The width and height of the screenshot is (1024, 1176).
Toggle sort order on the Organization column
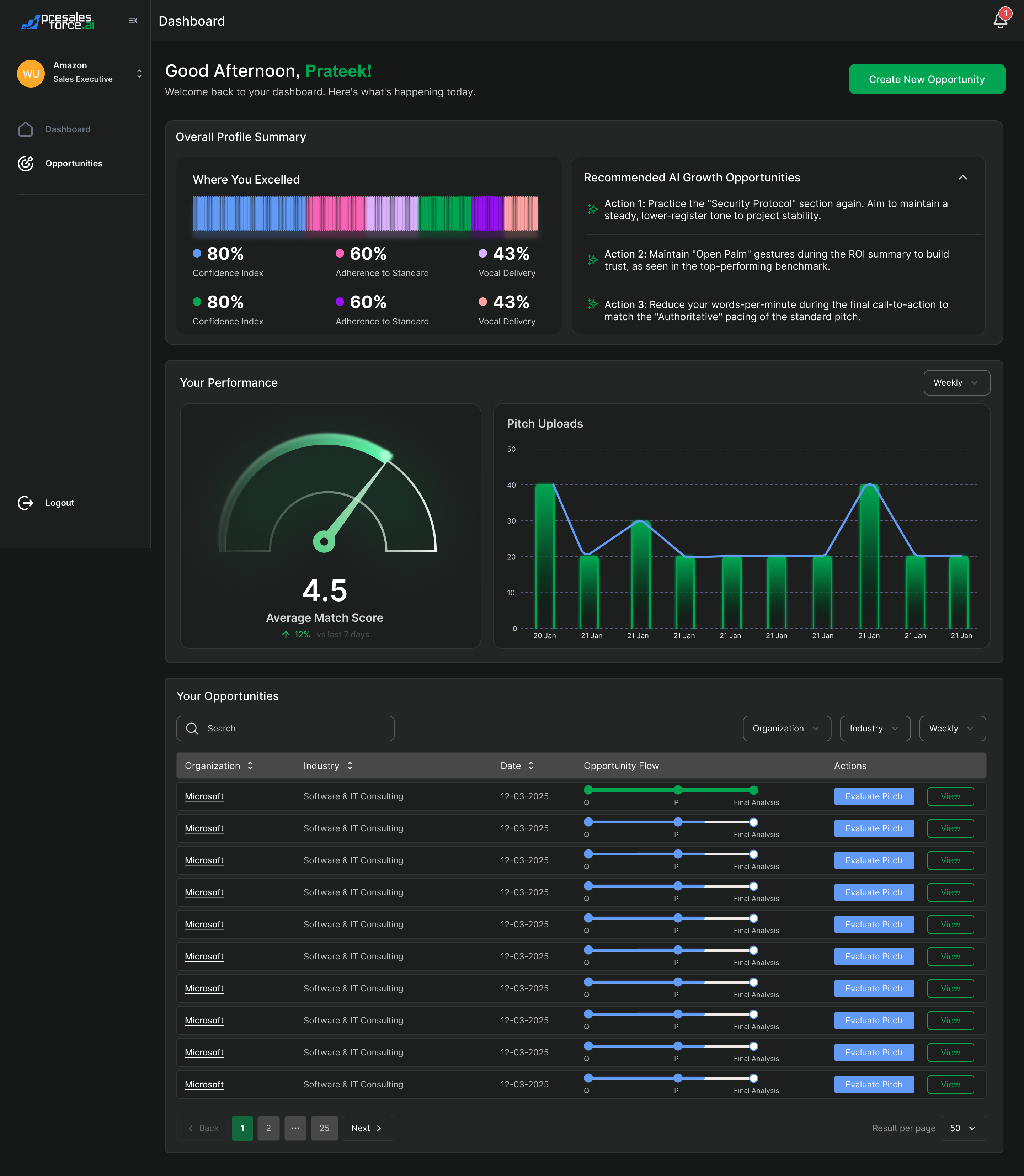[x=250, y=766]
